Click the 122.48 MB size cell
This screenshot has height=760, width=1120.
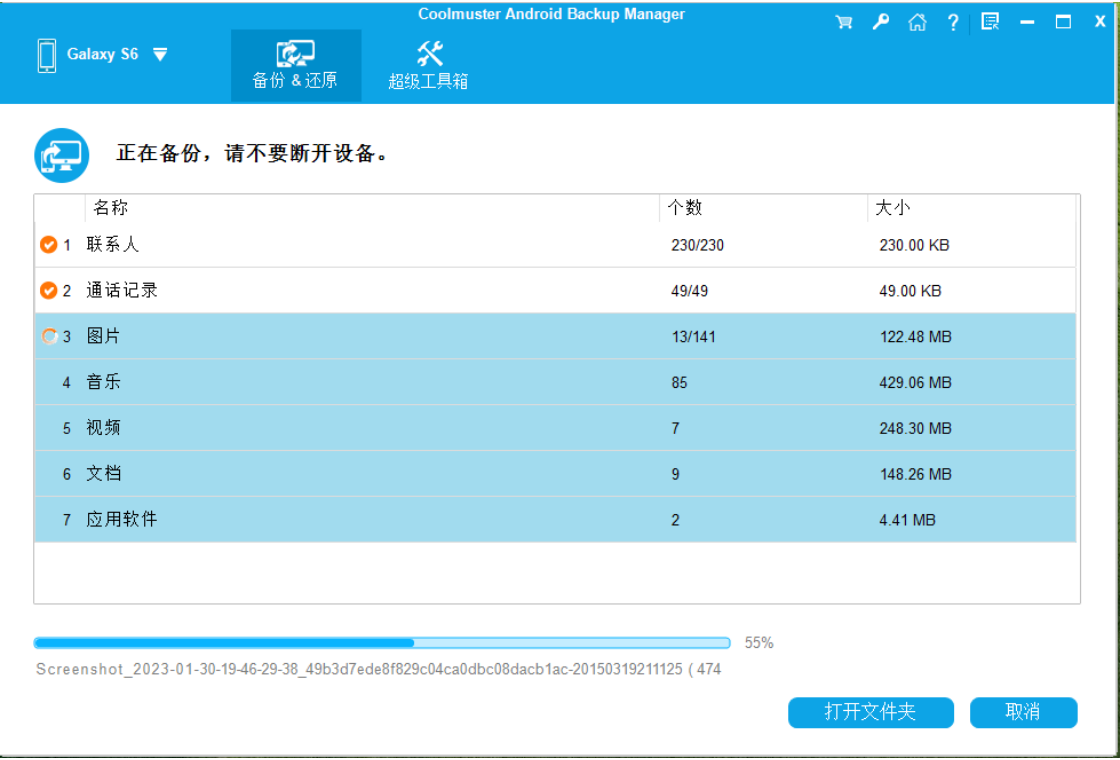[x=916, y=337]
